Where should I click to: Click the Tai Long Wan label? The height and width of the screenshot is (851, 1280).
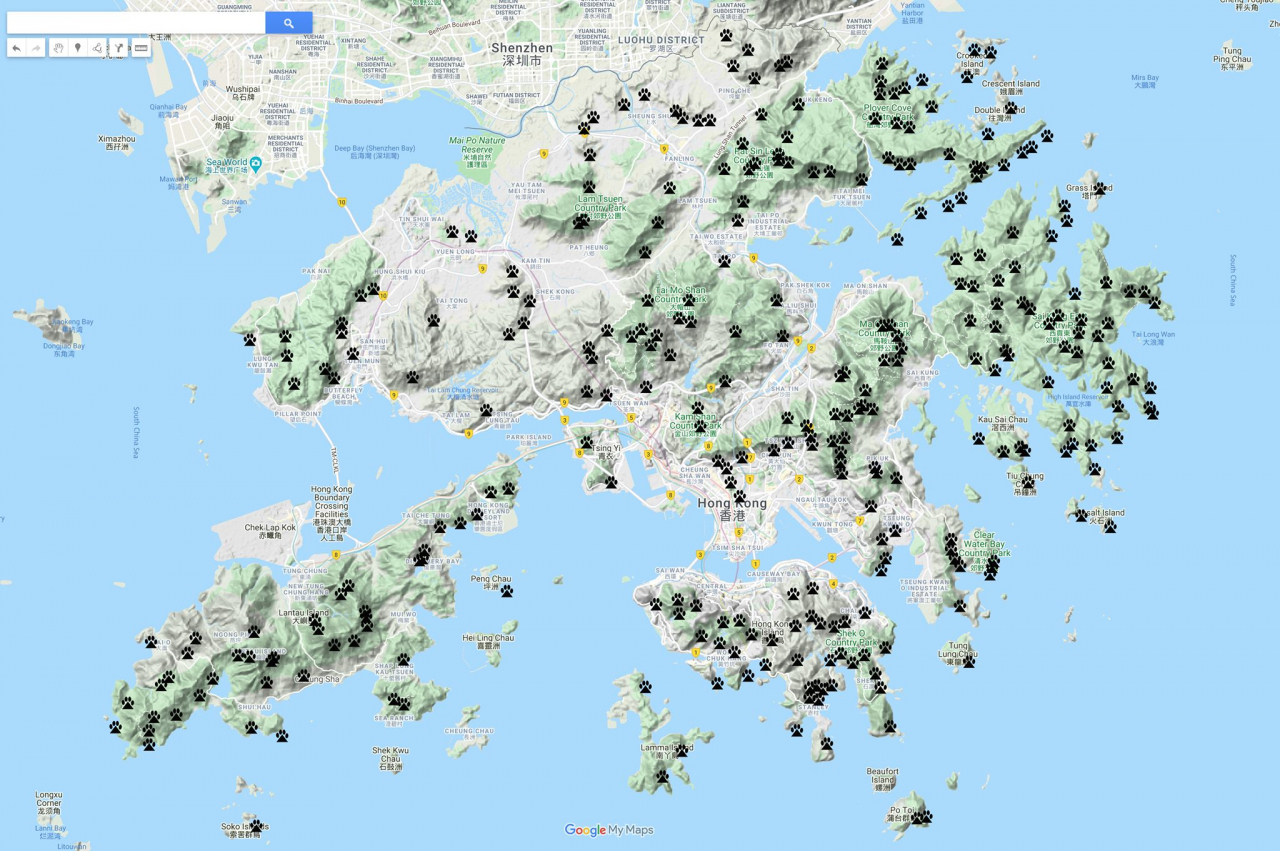1153,338
